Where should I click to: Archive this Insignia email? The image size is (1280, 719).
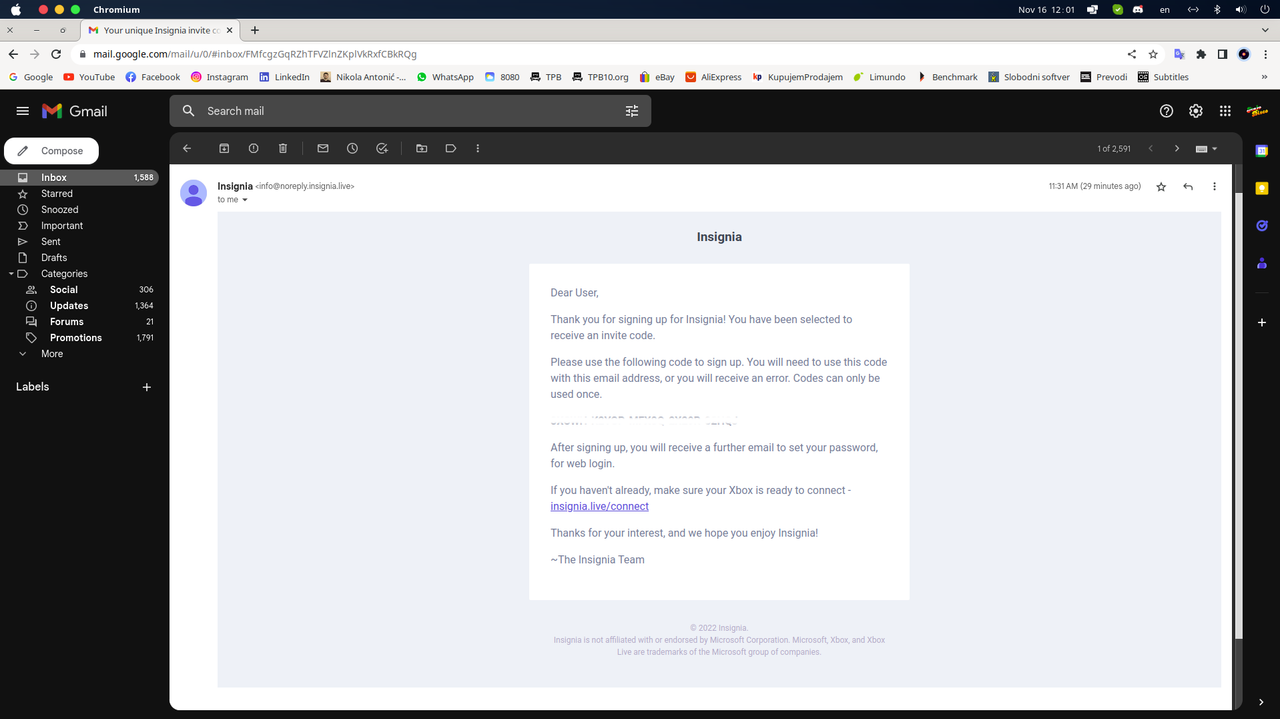(224, 148)
